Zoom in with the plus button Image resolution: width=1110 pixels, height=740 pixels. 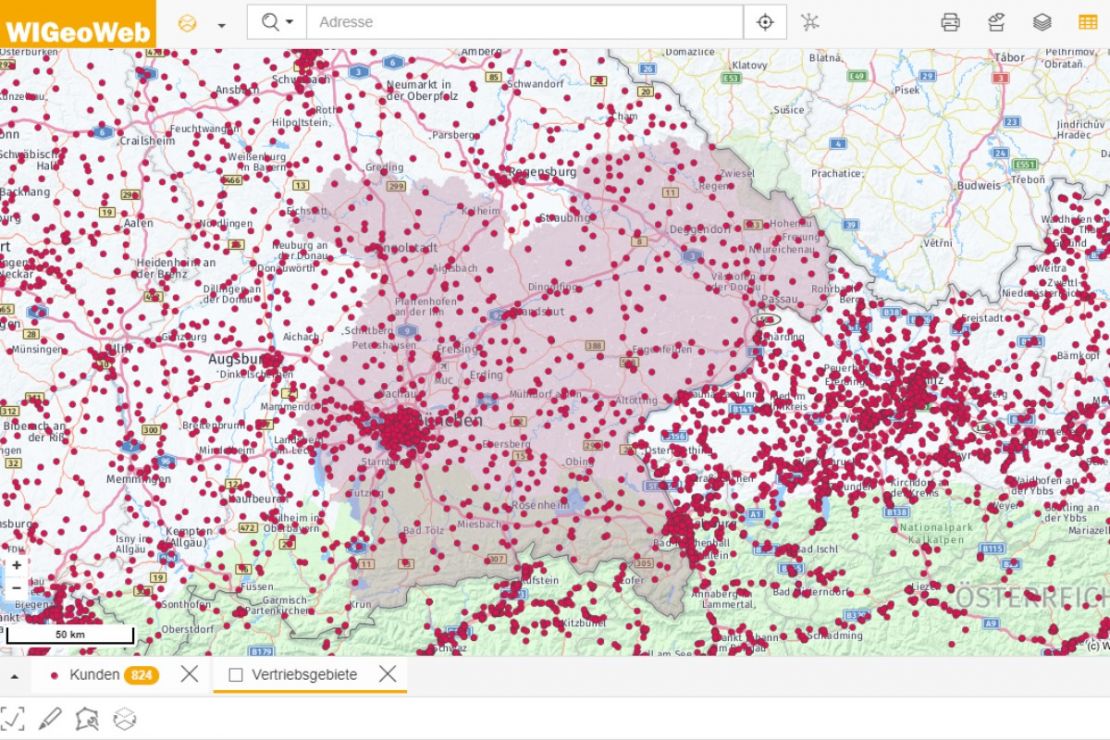16,565
